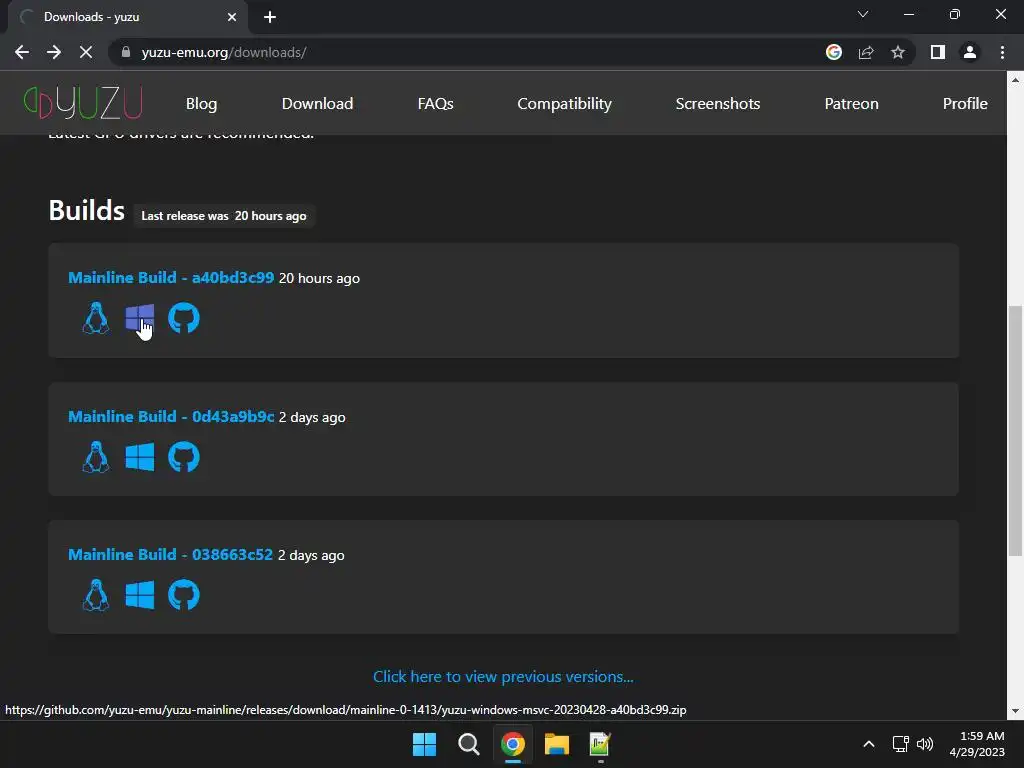This screenshot has width=1024, height=768.
Task: View the Screenshots page
Action: click(718, 103)
